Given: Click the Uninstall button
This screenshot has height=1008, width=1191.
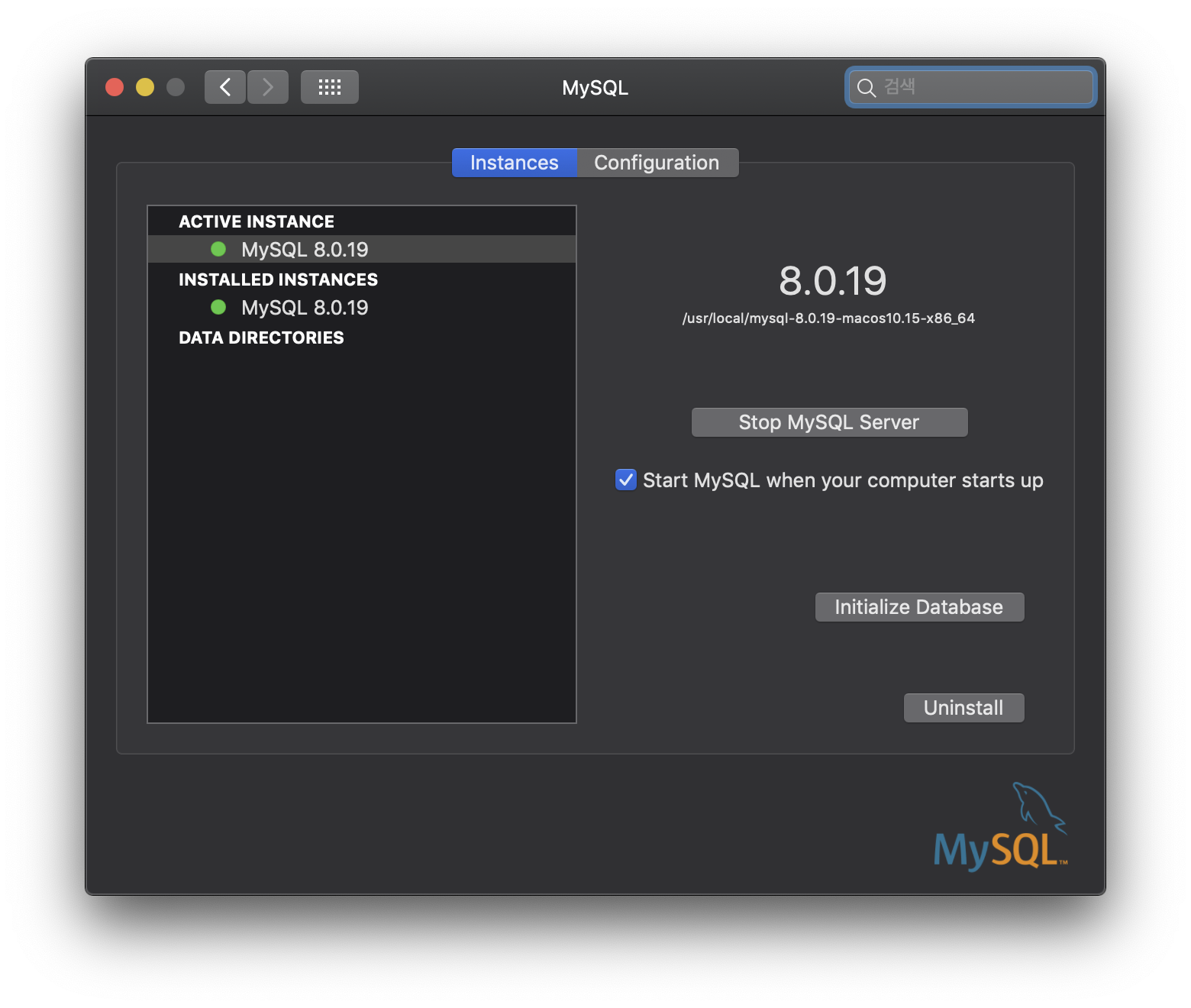Looking at the screenshot, I should (963, 708).
